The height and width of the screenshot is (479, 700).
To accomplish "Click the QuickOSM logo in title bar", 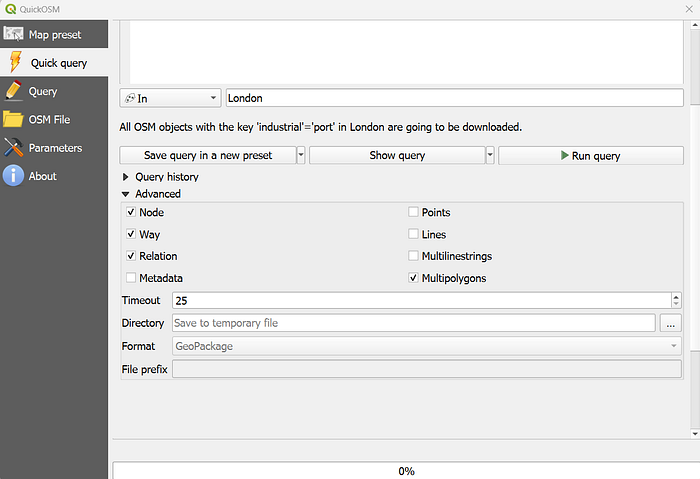I will [11, 9].
